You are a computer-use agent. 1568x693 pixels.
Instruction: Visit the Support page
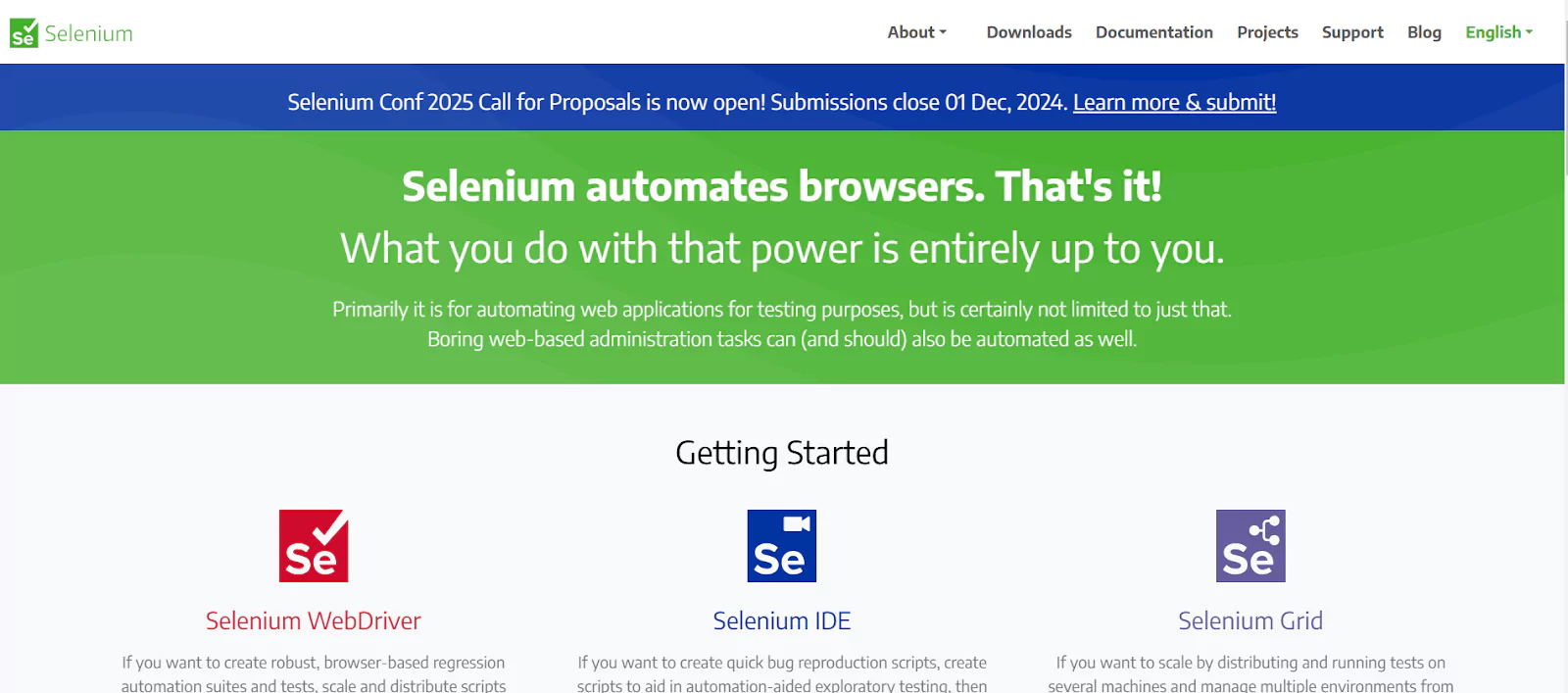point(1352,31)
